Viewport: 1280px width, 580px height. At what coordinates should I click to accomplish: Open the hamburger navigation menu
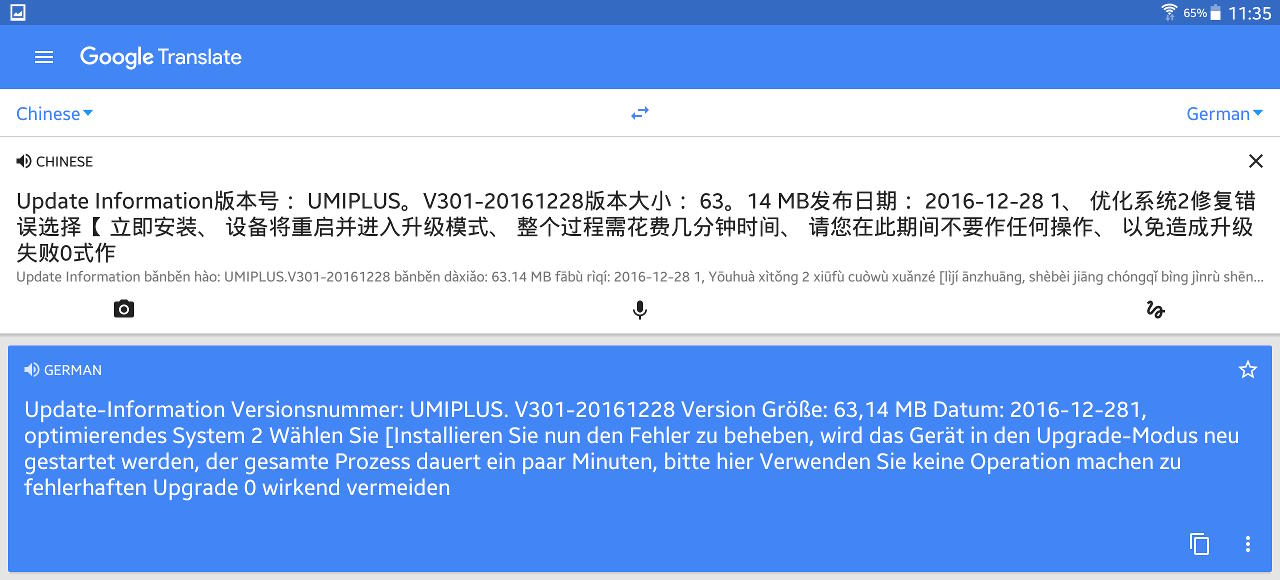tap(44, 57)
